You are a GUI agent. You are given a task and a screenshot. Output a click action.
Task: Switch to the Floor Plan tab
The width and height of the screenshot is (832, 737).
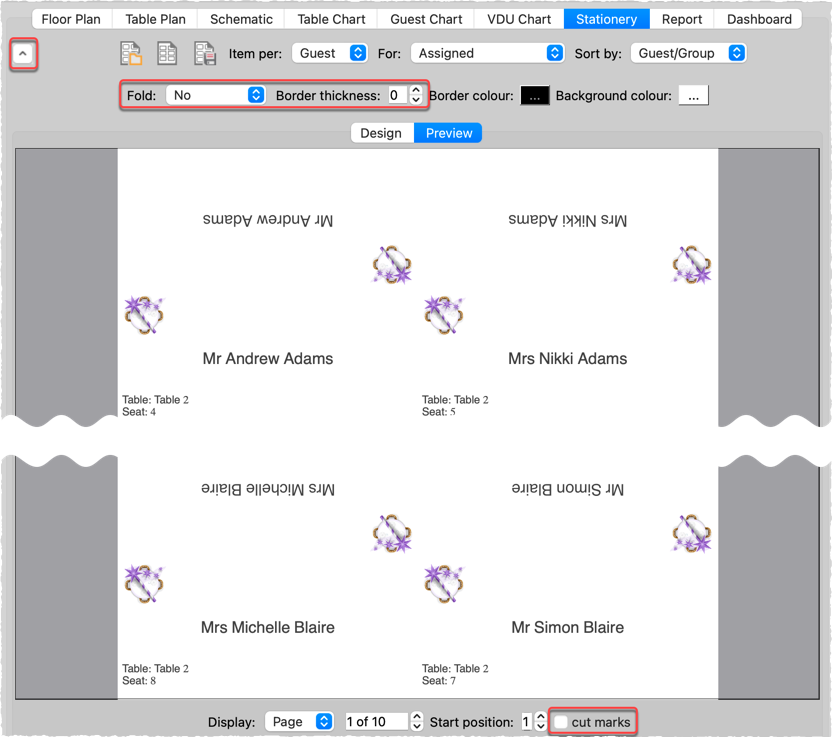coord(71,19)
